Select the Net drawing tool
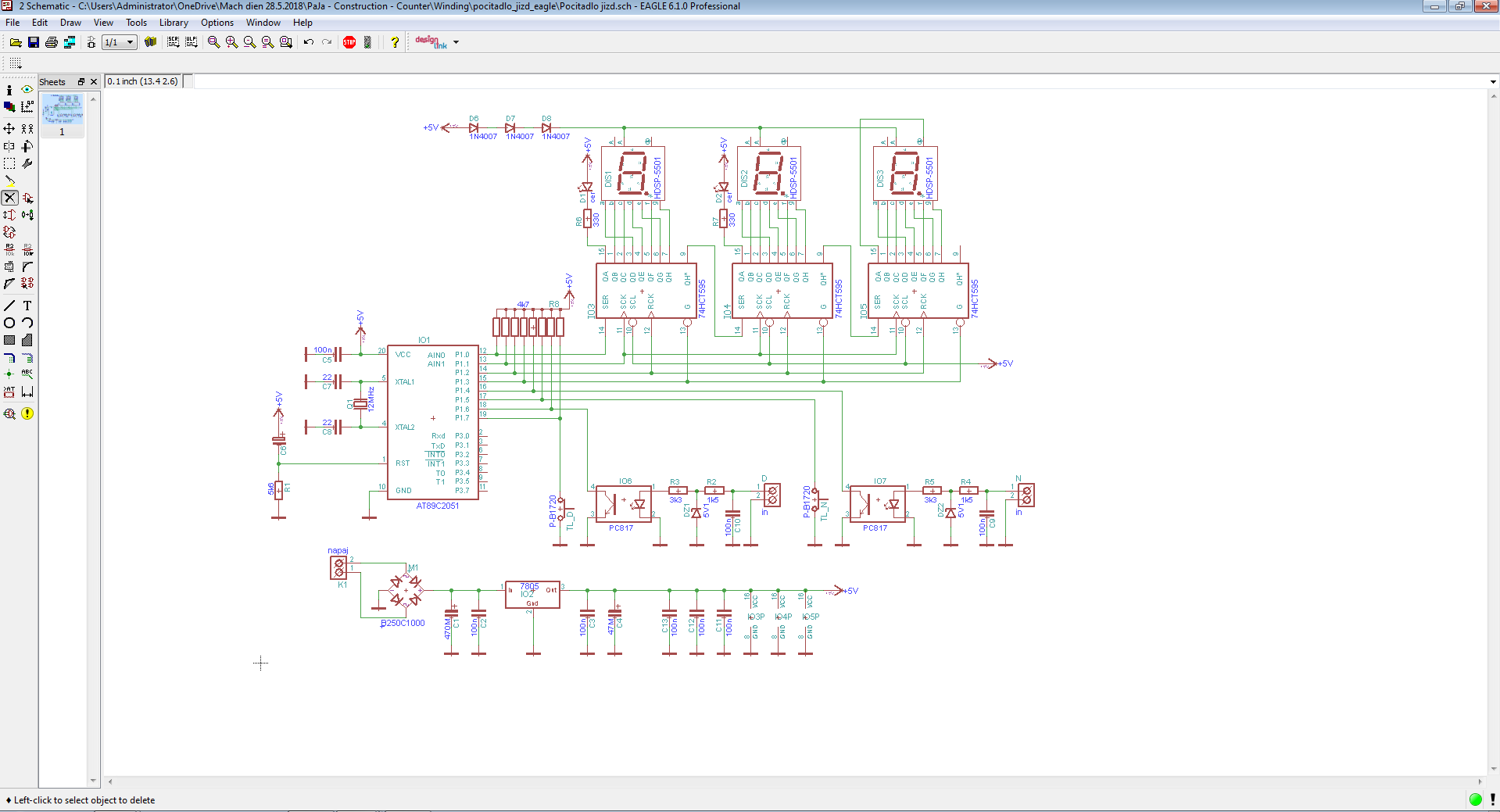The image size is (1500, 812). pyautogui.click(x=27, y=357)
